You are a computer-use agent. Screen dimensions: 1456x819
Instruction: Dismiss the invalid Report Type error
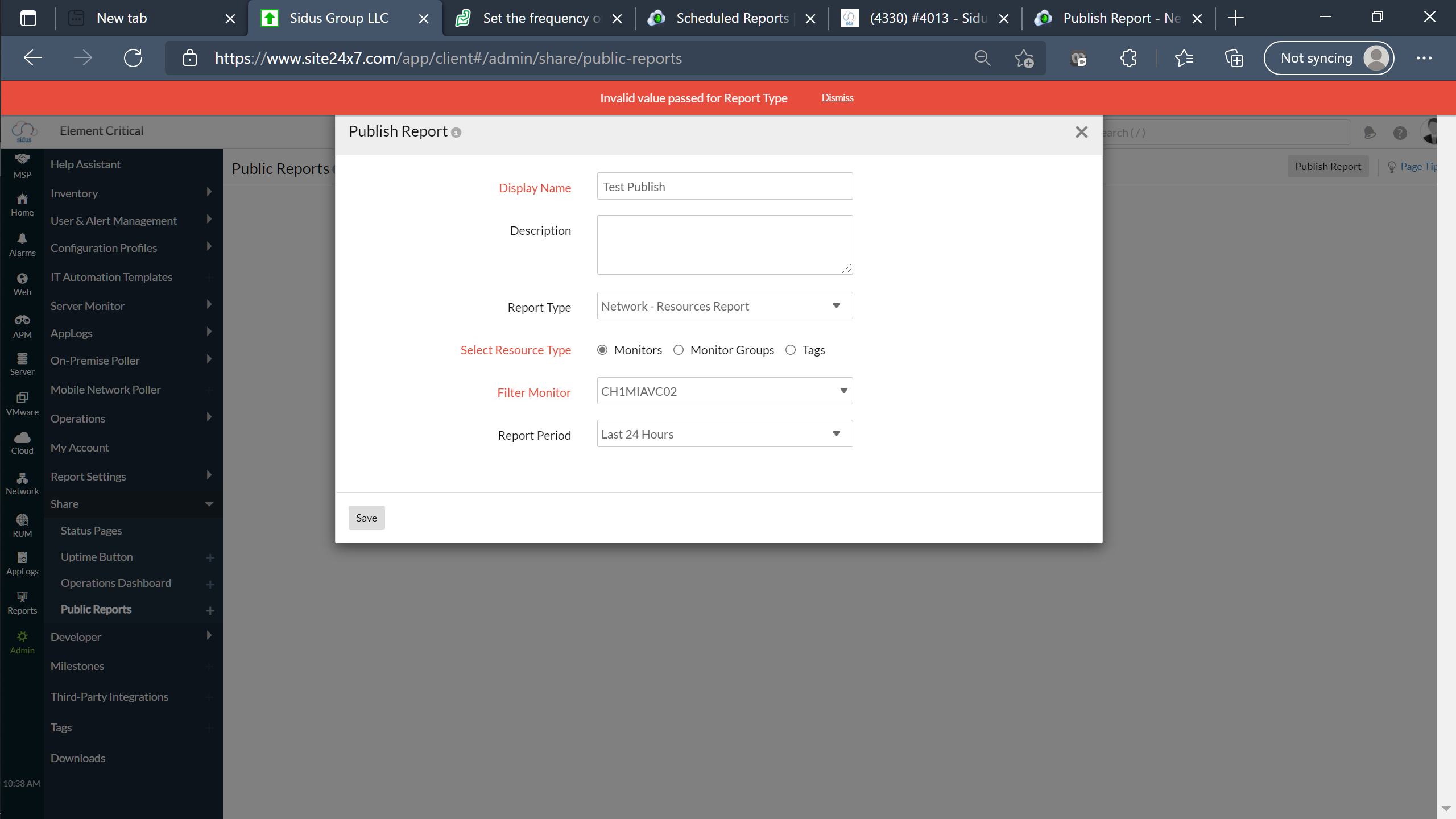[837, 98]
